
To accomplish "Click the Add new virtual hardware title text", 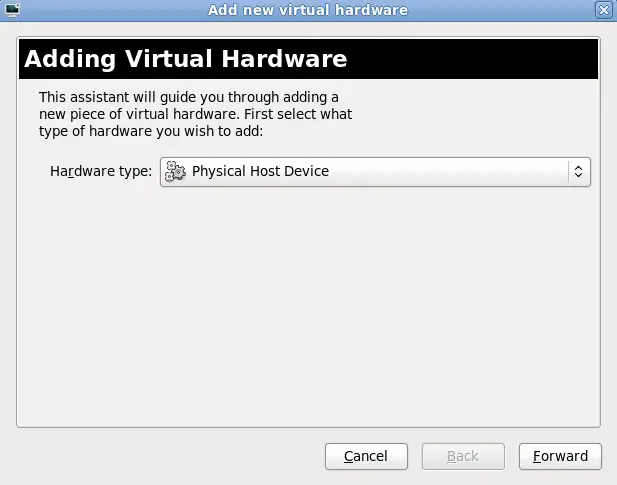I will 308,10.
